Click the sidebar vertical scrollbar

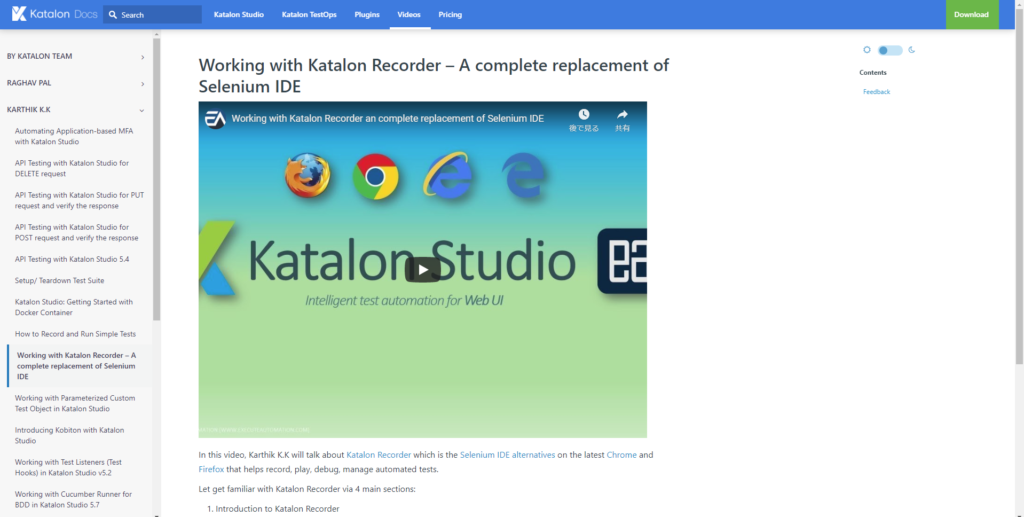point(157,180)
